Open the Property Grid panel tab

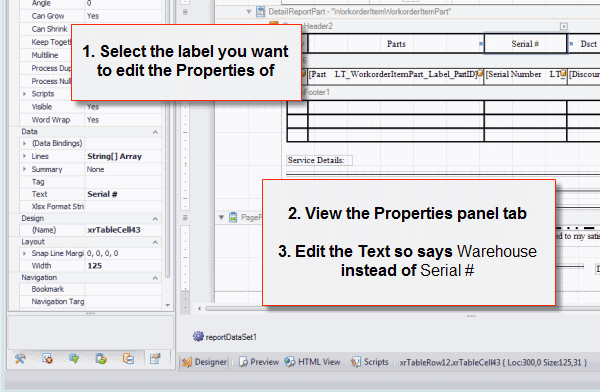tap(155, 359)
